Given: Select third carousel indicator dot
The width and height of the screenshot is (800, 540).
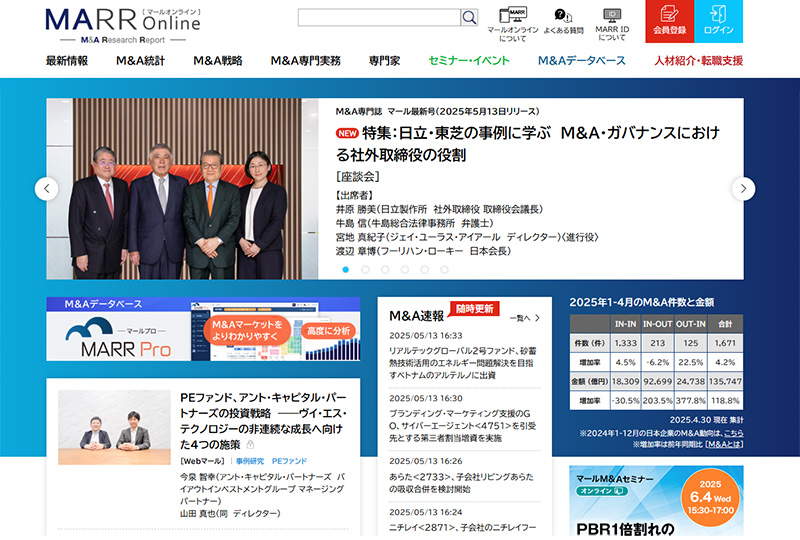Looking at the screenshot, I should coord(385,269).
